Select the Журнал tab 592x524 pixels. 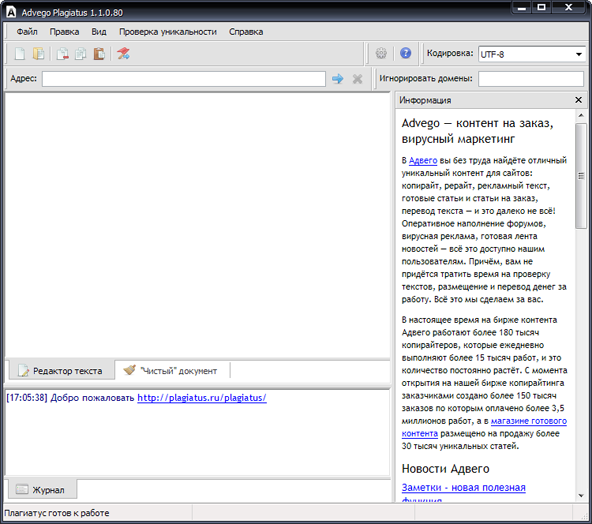tap(42, 490)
